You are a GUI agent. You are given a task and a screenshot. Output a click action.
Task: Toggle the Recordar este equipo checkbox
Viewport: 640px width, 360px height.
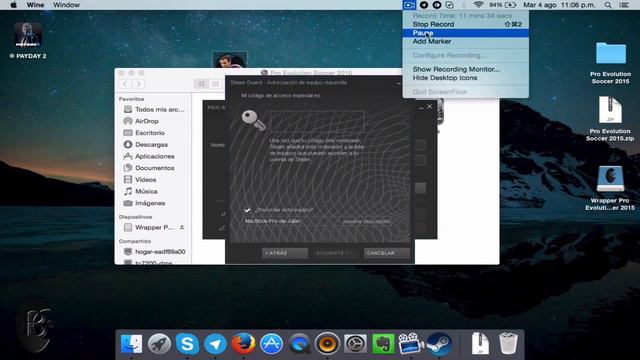tap(247, 210)
